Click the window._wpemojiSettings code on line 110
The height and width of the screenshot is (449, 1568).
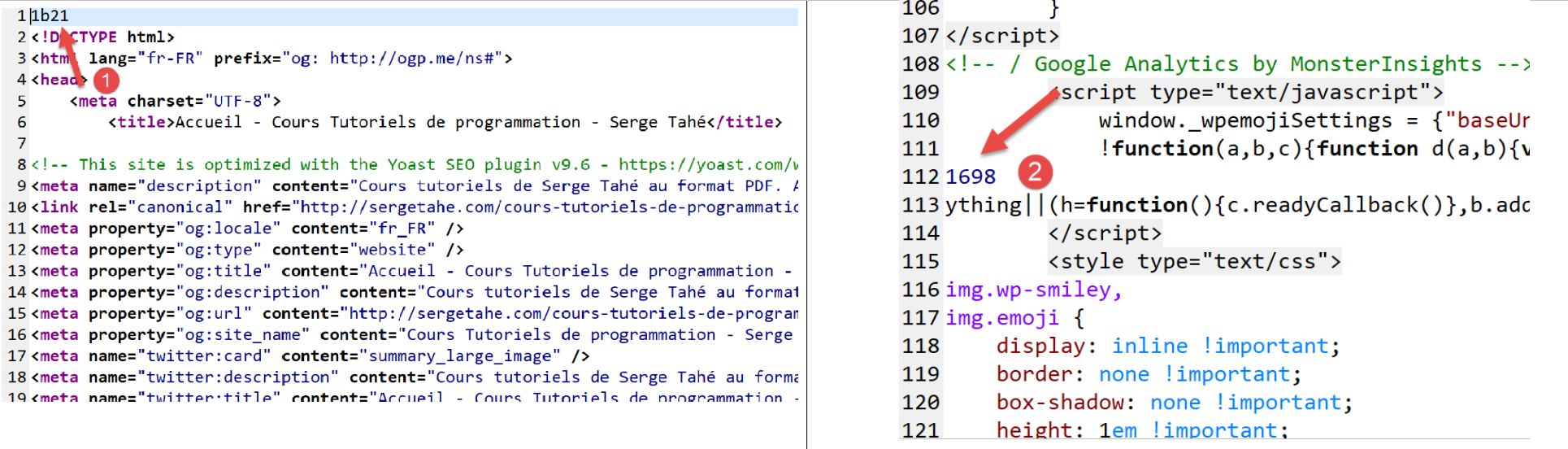click(1244, 120)
